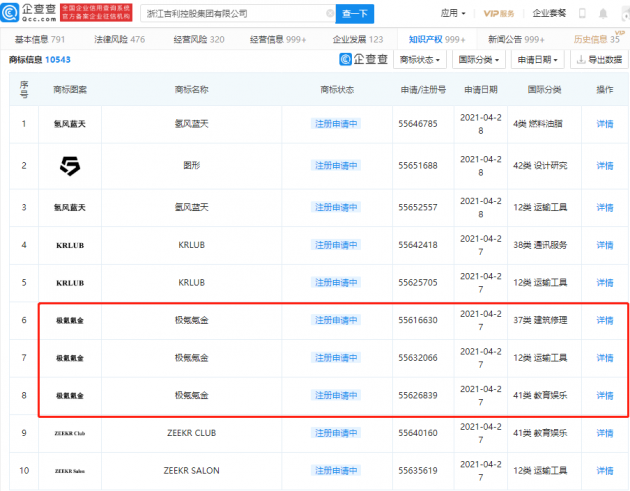Viewport: 630px width, 491px height.
Task: Click the 导出数据 export button
Action: tap(599, 60)
